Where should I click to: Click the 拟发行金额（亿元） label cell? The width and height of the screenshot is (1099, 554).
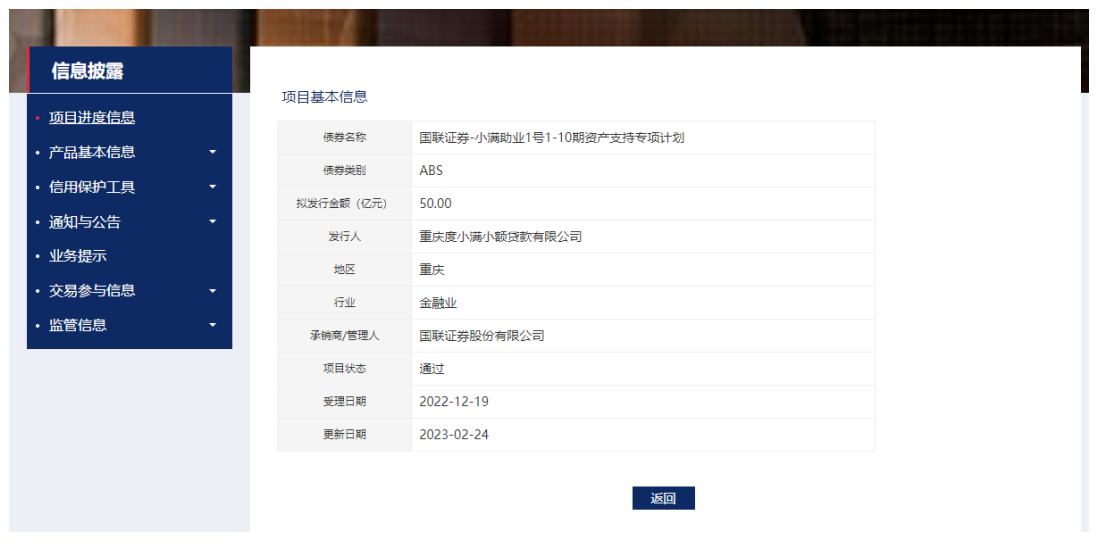point(344,203)
